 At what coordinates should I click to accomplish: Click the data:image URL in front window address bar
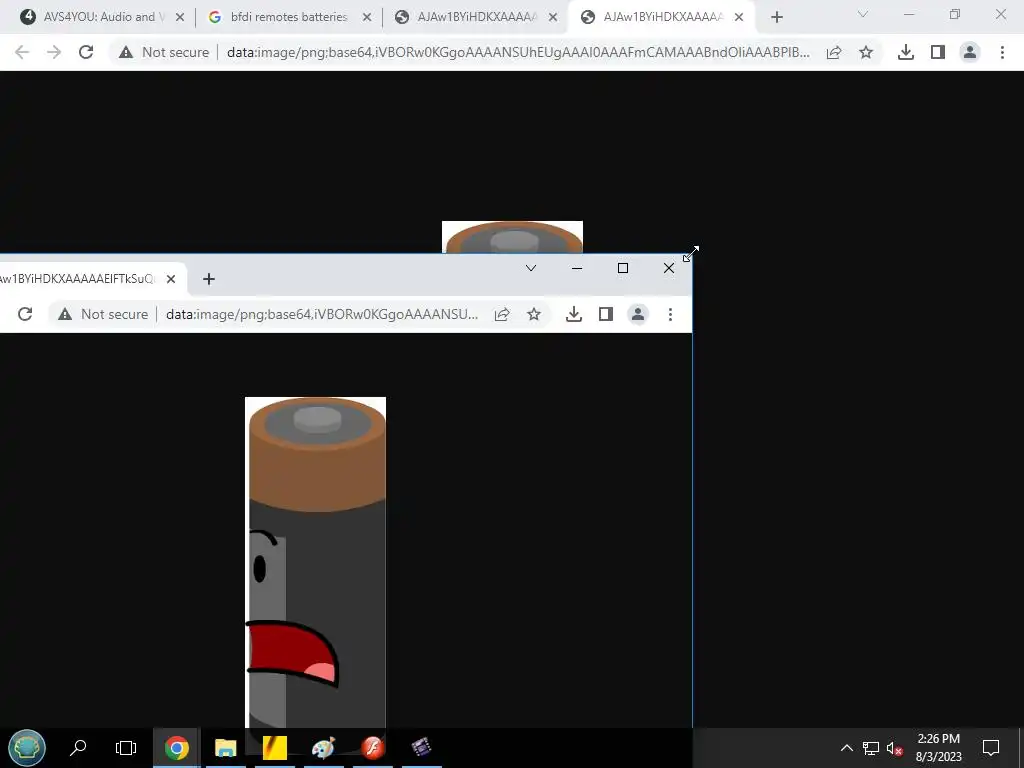coord(322,314)
